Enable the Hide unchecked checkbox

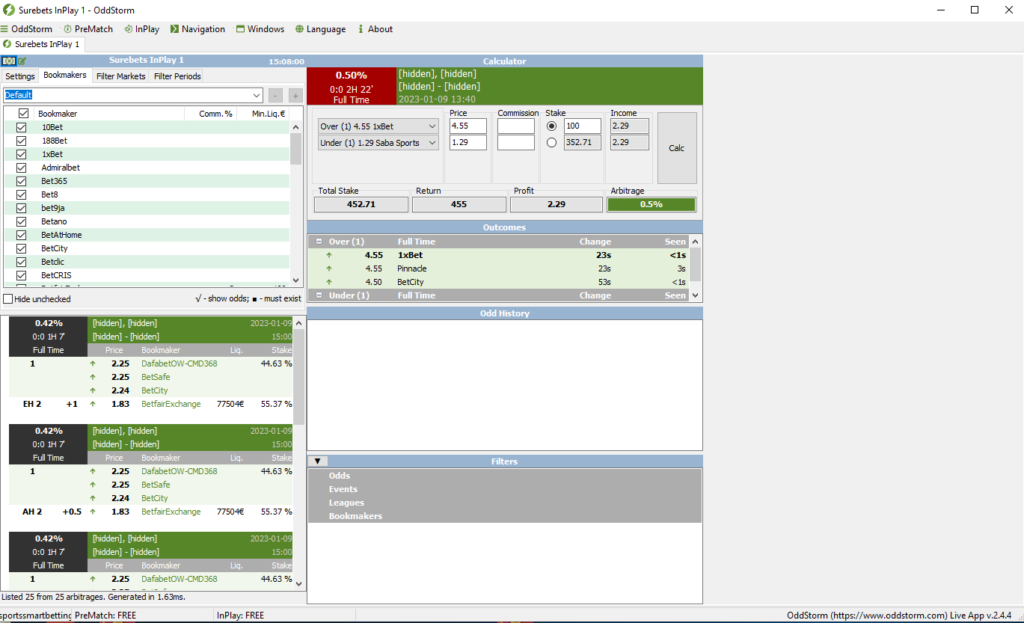[7, 299]
